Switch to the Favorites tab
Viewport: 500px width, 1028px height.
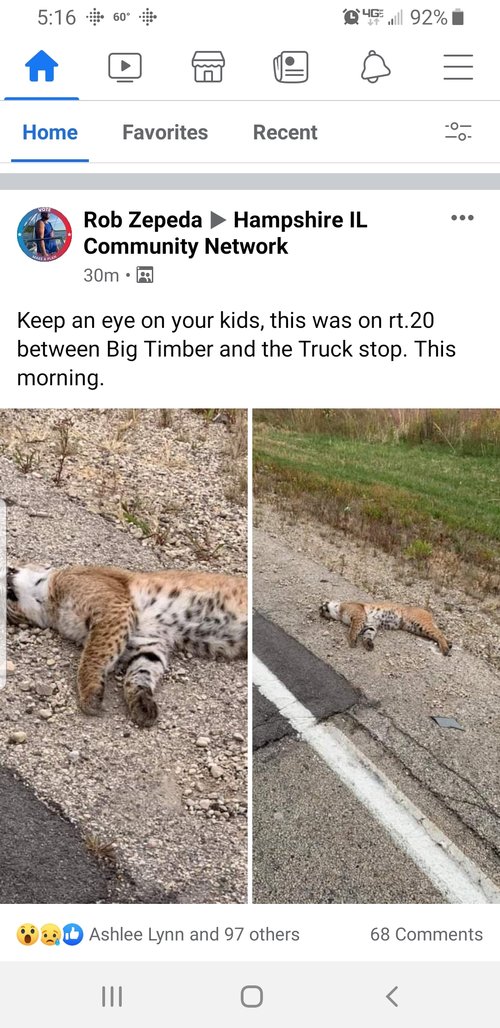pyautogui.click(x=165, y=132)
